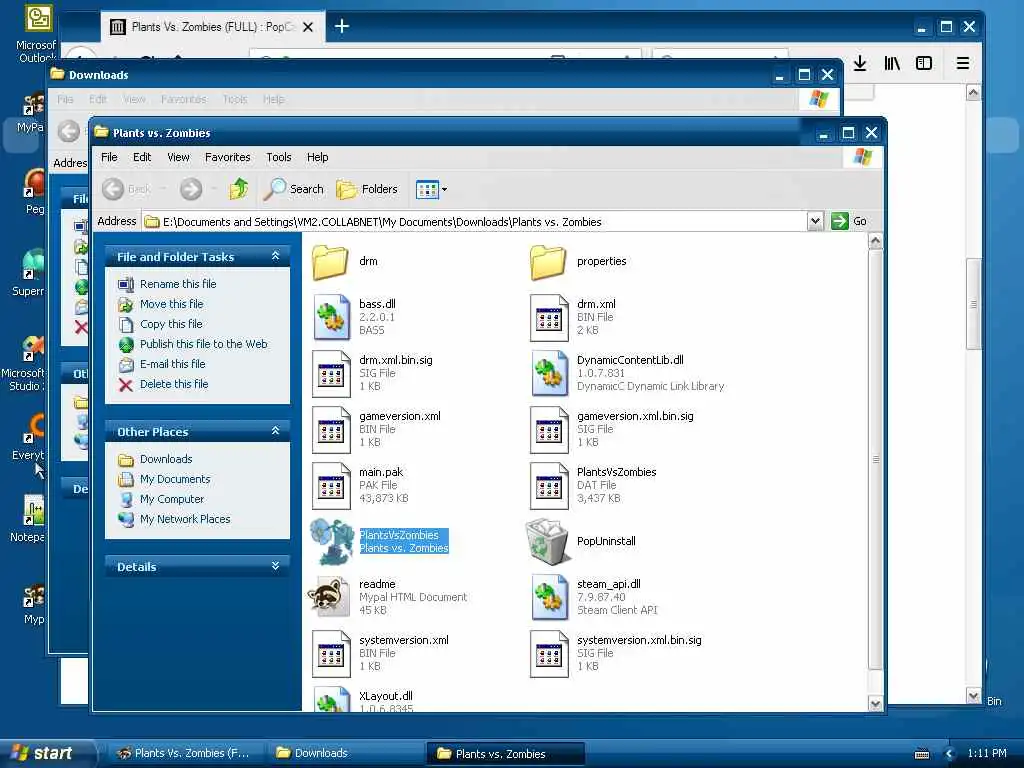
Task: Close the Plants Vs. Zombies browser tab
Action: point(308,27)
